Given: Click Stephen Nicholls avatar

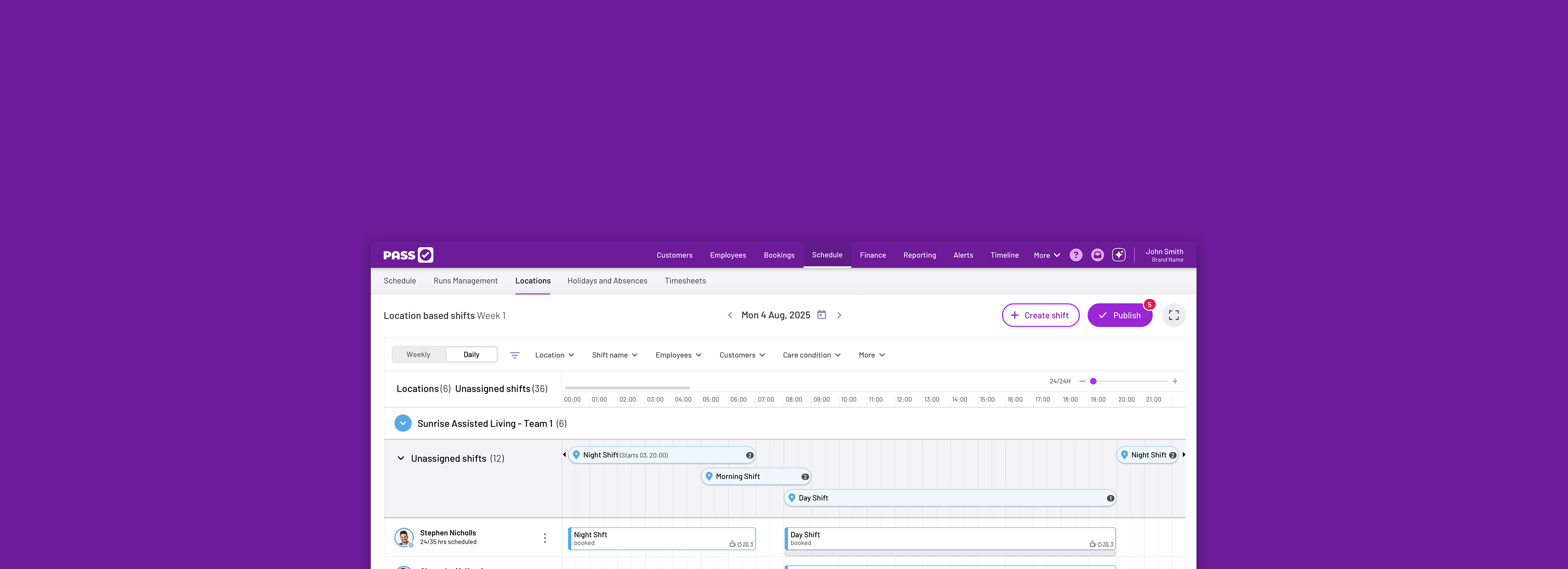Looking at the screenshot, I should coord(403,537).
